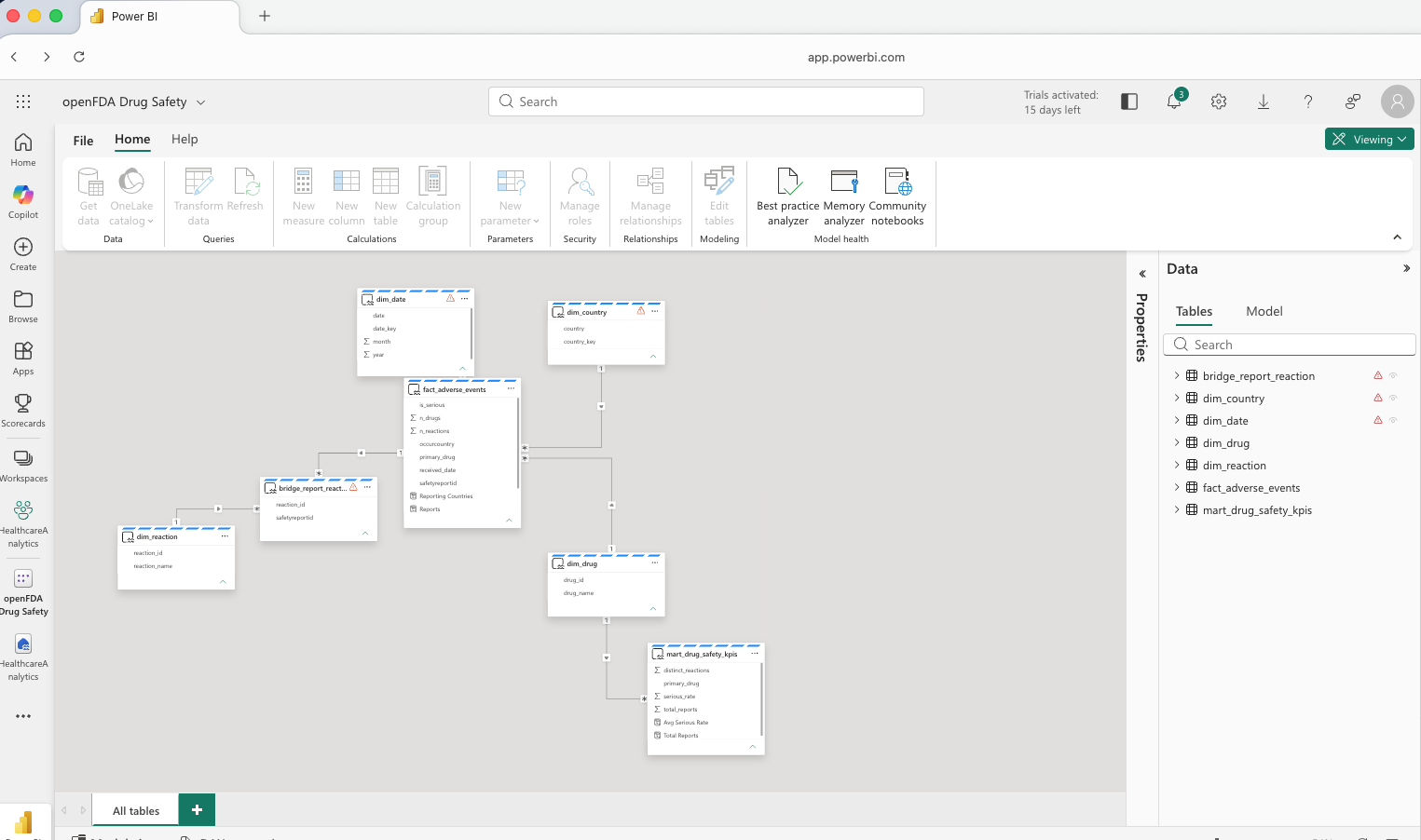Collapse the dim_country table card
The image size is (1421, 840).
click(x=653, y=357)
